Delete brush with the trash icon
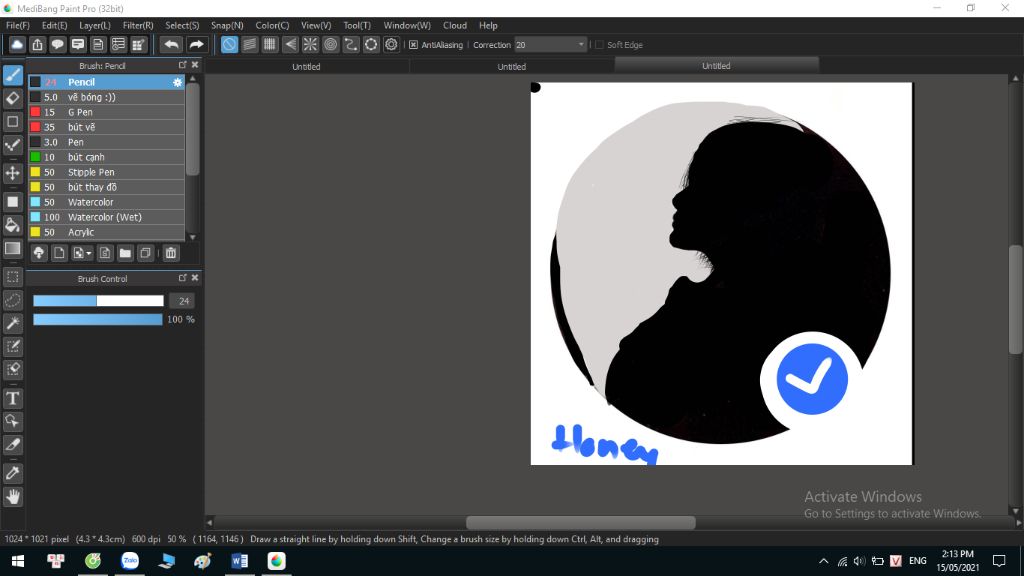The height and width of the screenshot is (576, 1024). click(x=171, y=253)
